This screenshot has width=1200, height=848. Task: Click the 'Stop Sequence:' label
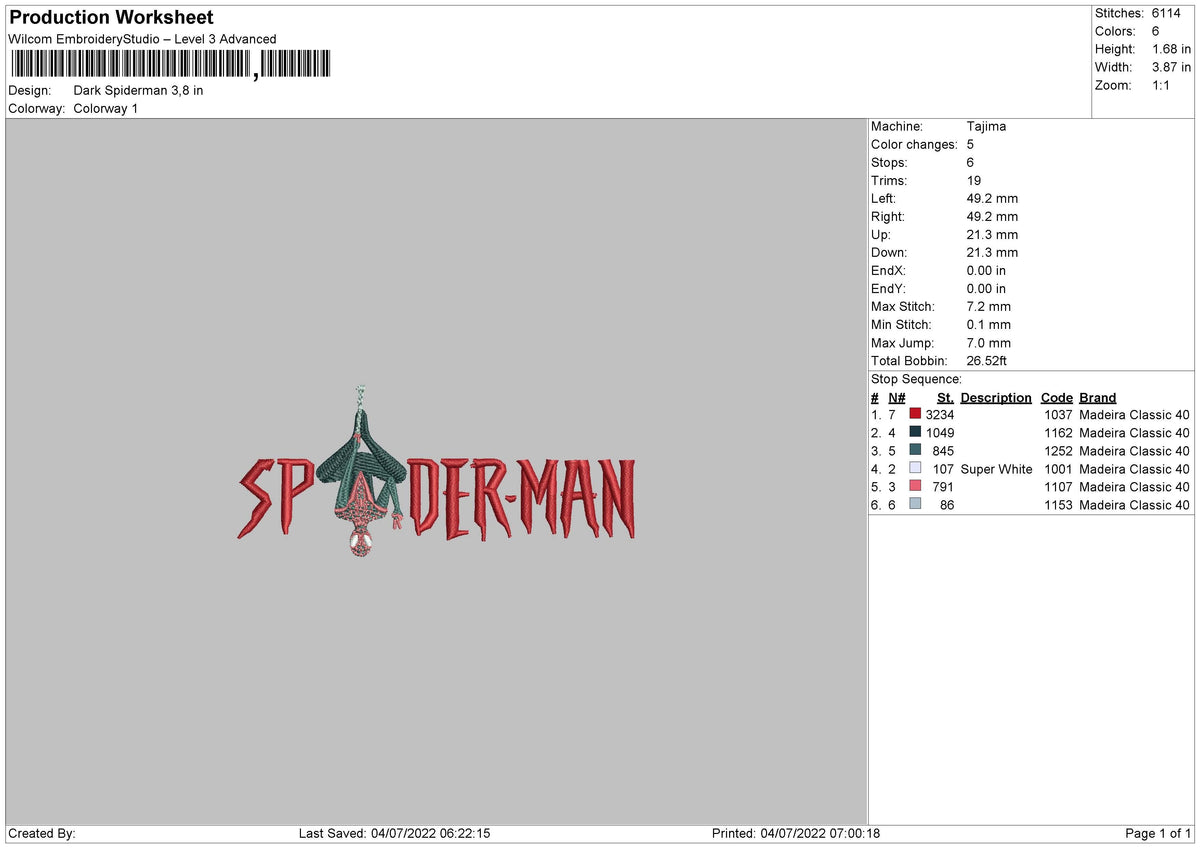(916, 379)
